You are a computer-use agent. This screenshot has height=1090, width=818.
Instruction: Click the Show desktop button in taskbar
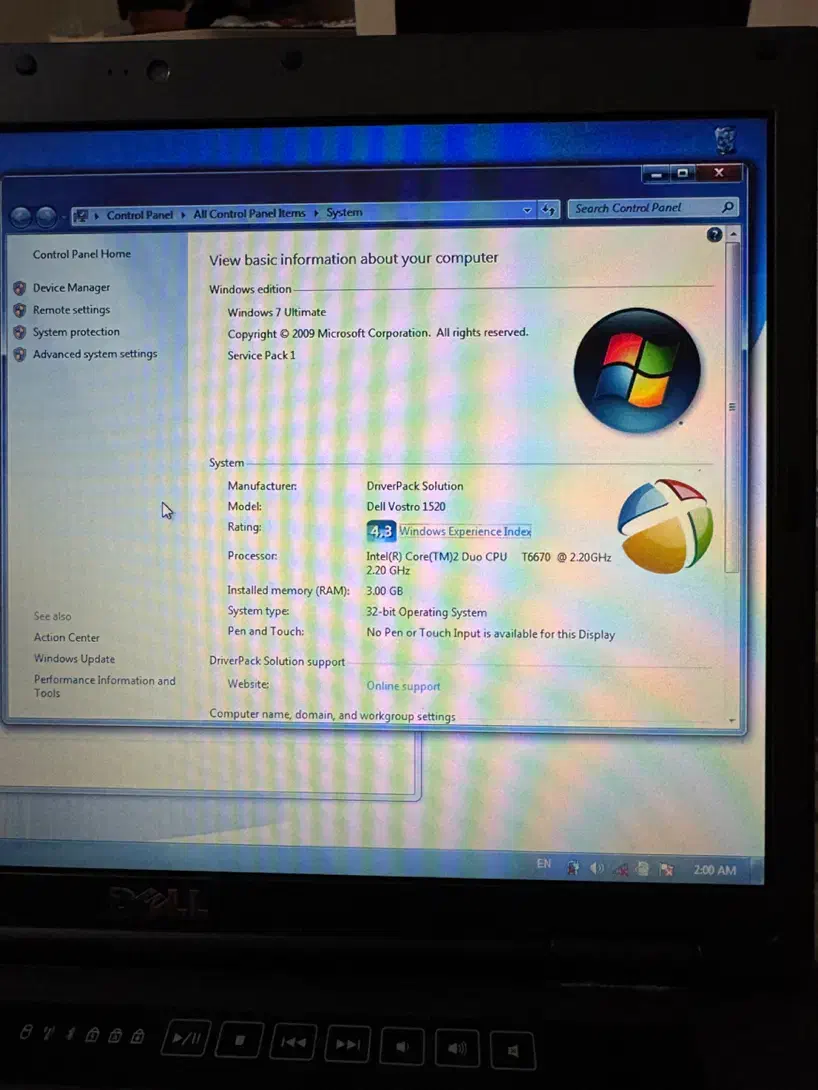757,871
